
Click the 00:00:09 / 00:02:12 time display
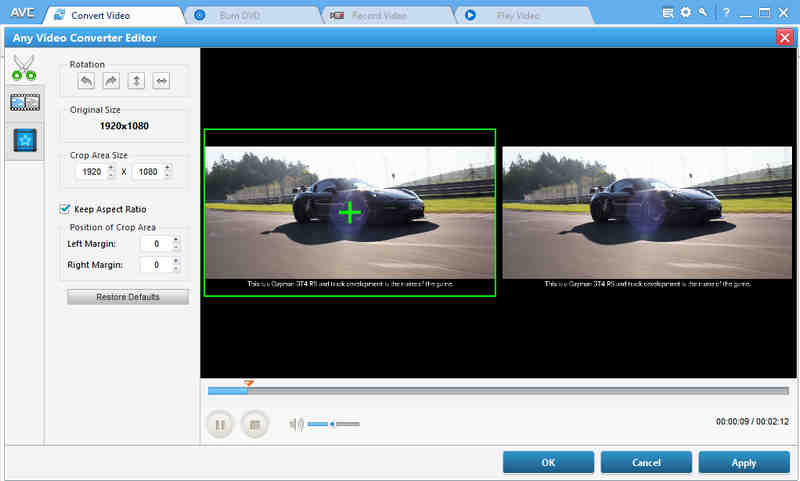coord(752,422)
